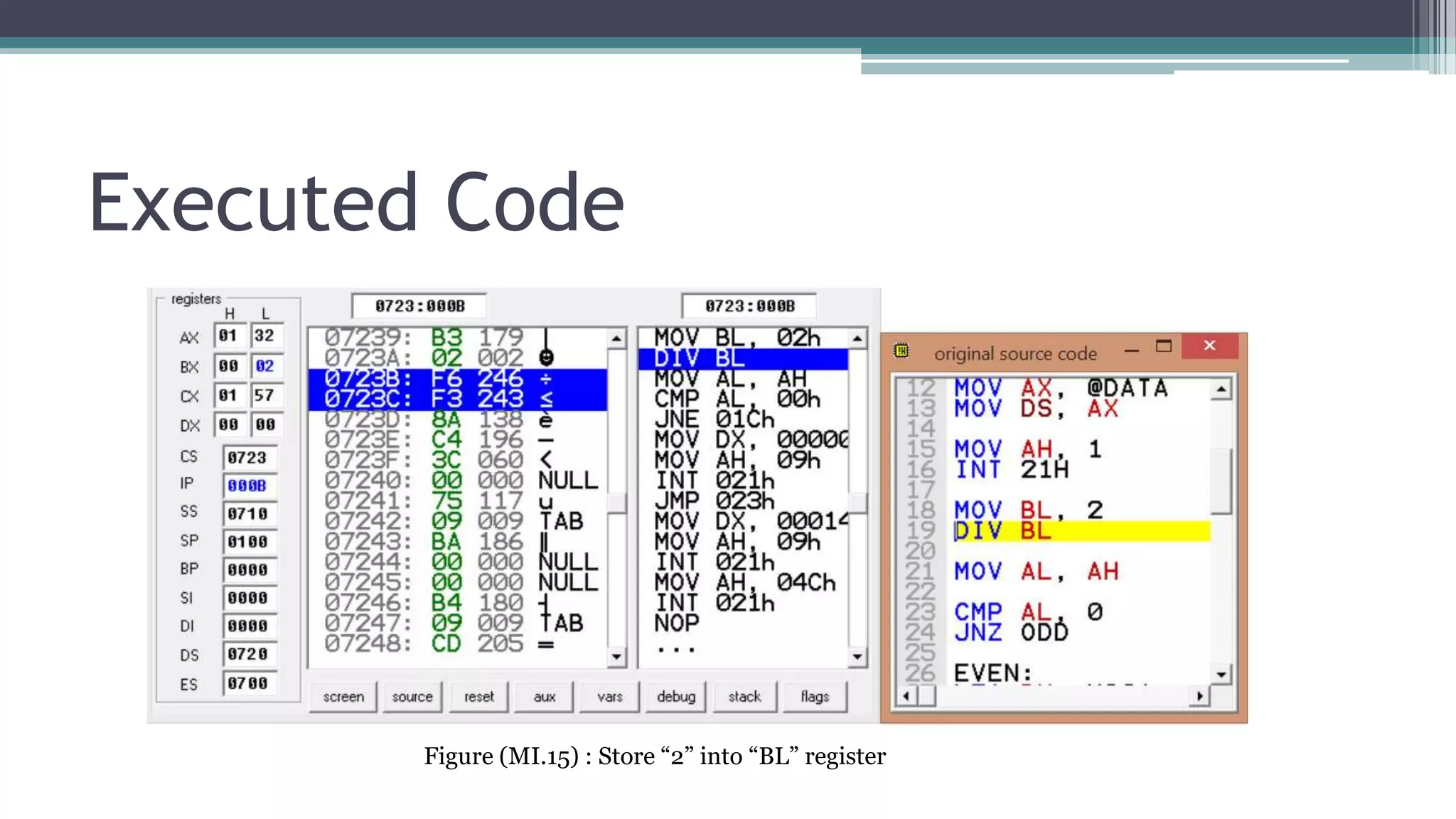Viewport: 1456px width, 819px height.
Task: Click source code window scroll down arrow
Action: click(1221, 674)
